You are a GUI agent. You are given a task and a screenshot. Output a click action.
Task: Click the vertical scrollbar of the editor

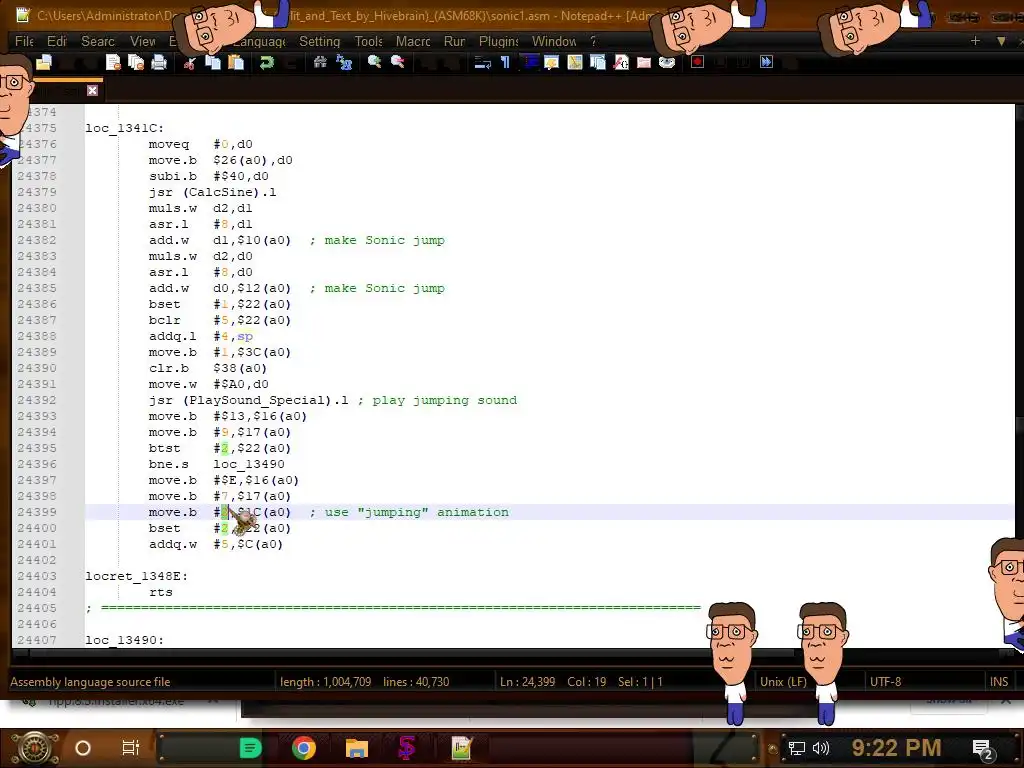[1019, 376]
